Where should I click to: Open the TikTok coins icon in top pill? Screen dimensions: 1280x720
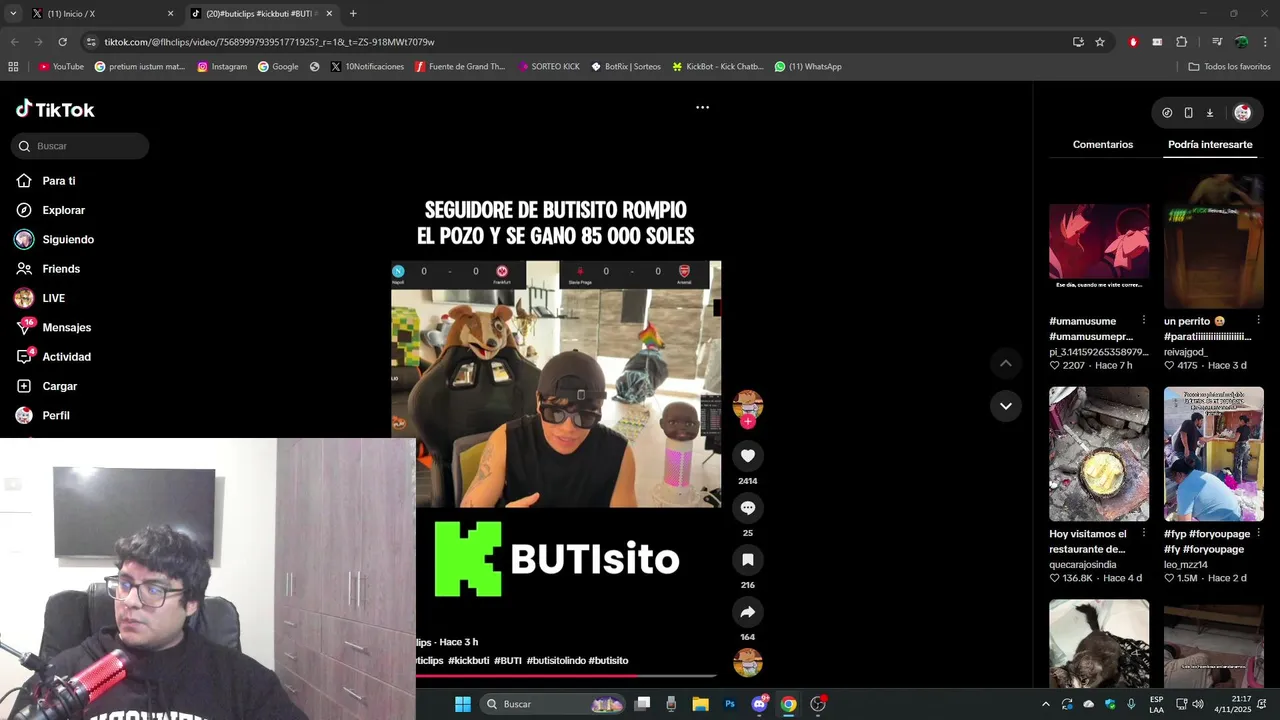point(1167,113)
